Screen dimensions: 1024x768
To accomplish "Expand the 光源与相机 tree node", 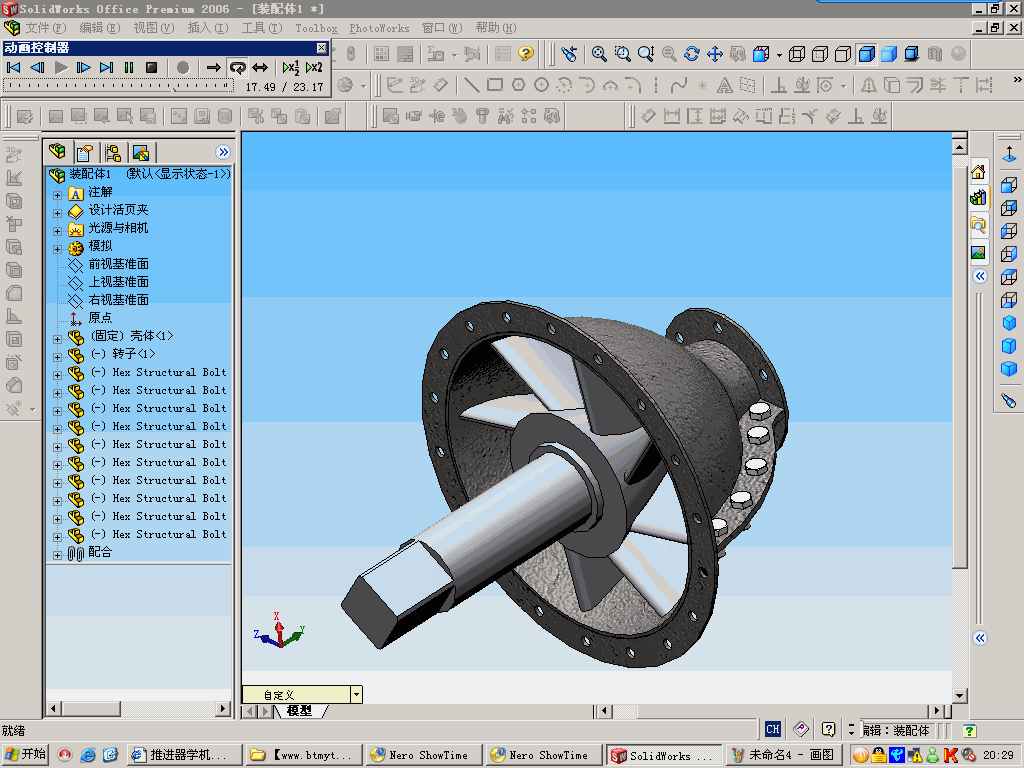I will (x=57, y=231).
